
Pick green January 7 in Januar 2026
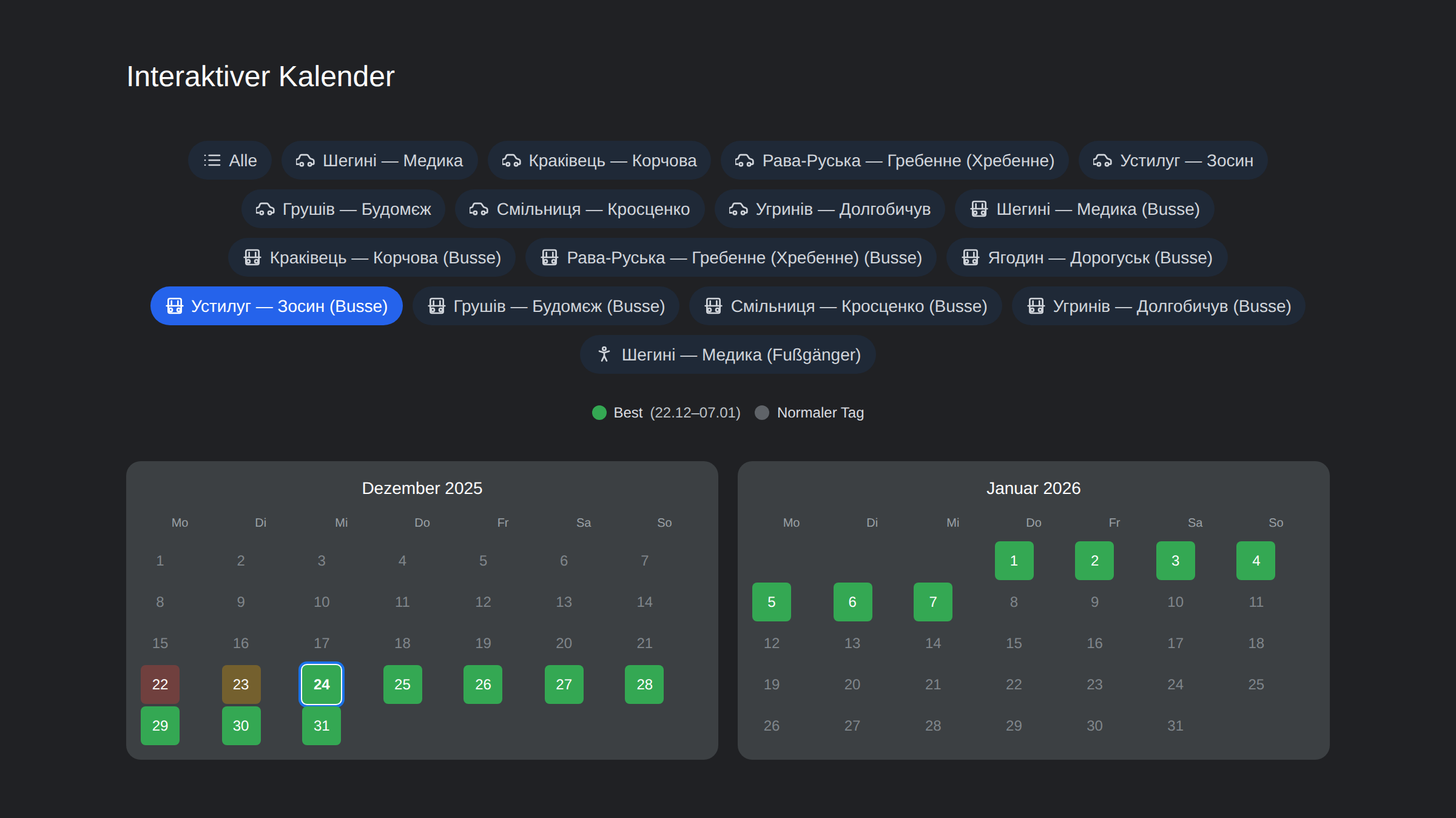[x=932, y=602]
